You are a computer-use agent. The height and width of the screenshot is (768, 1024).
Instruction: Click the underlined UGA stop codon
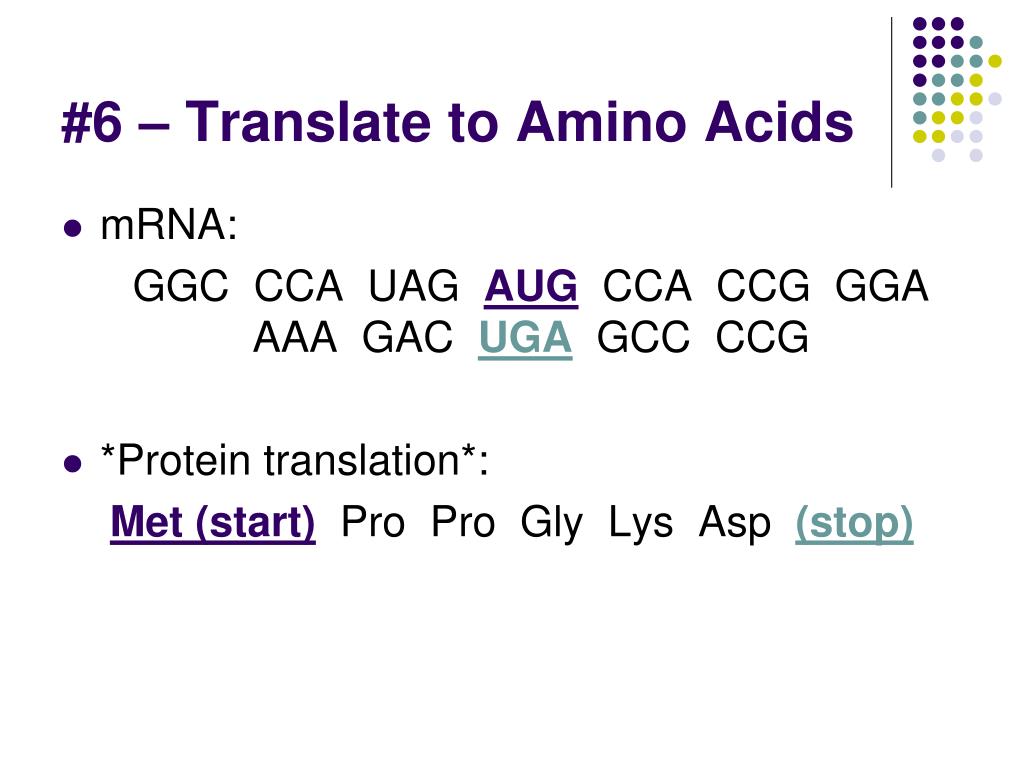525,338
